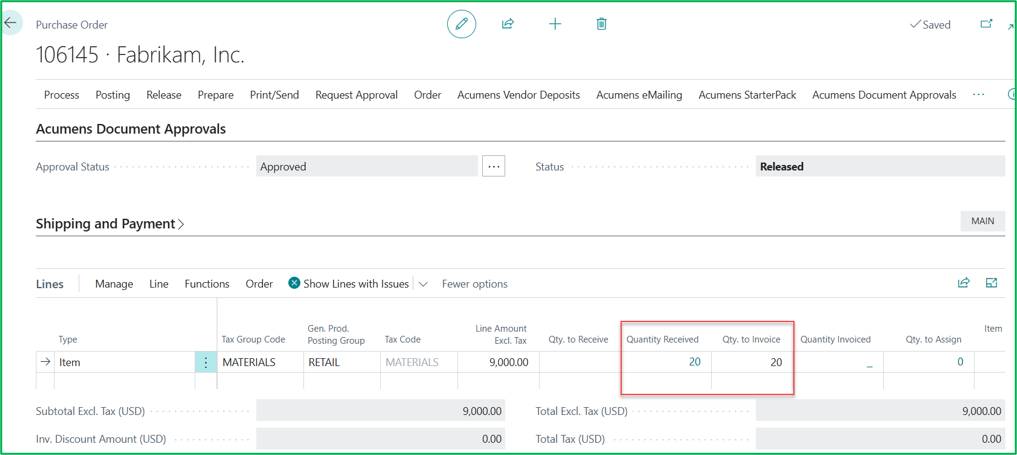The height and width of the screenshot is (455, 1017).
Task: Click the Tax Group Code column header
Action: pyautogui.click(x=254, y=340)
